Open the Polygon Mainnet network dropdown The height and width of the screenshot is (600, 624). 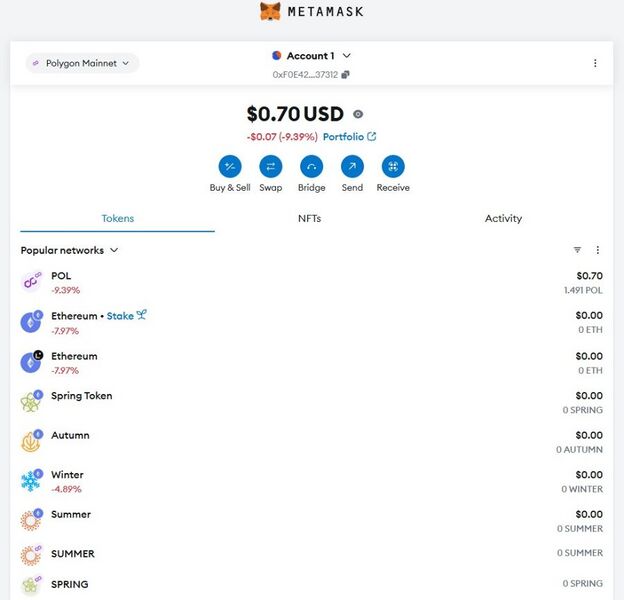[82, 63]
